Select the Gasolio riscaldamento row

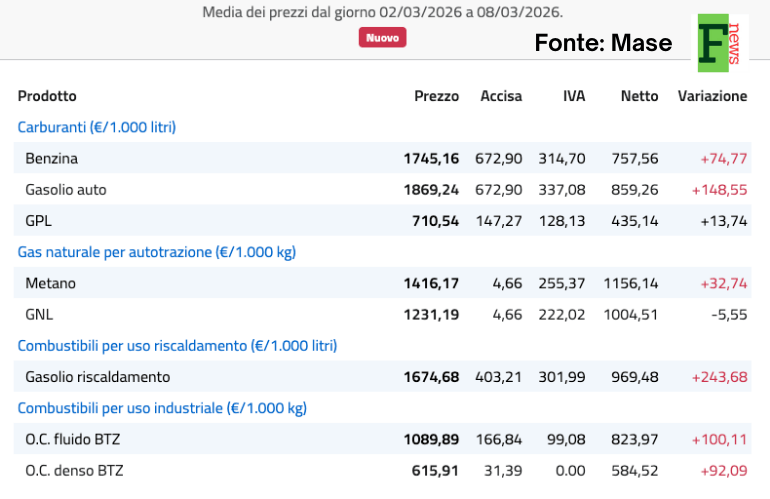click(x=98, y=377)
